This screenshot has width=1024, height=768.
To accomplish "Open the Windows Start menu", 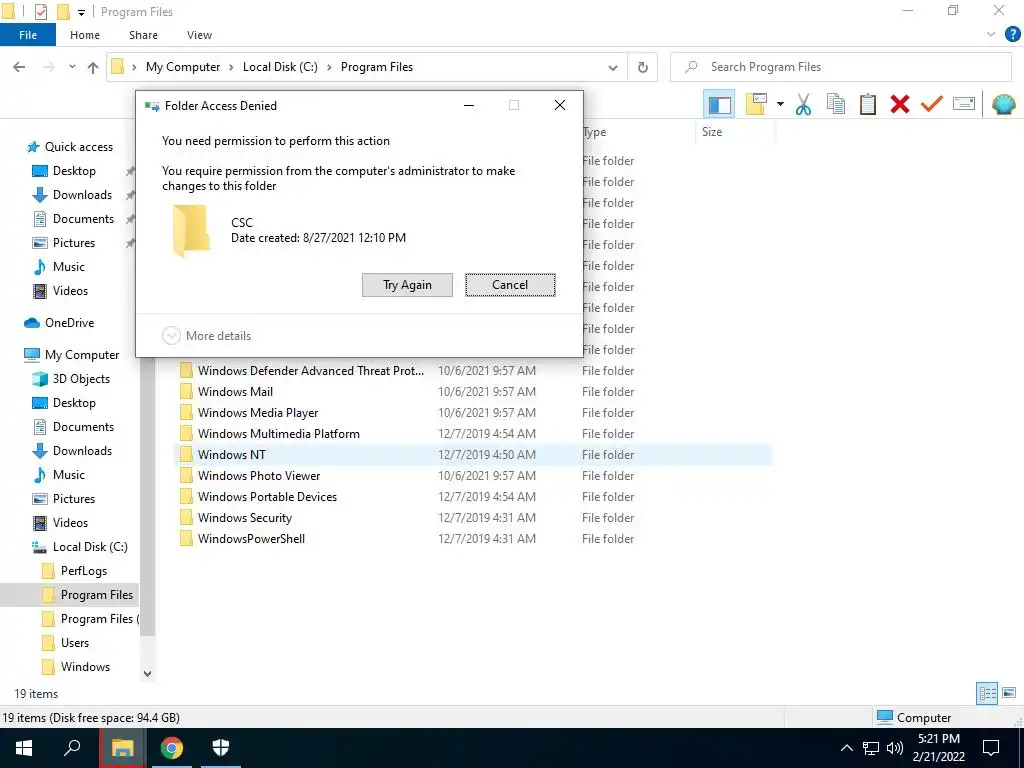I will click(x=24, y=748).
